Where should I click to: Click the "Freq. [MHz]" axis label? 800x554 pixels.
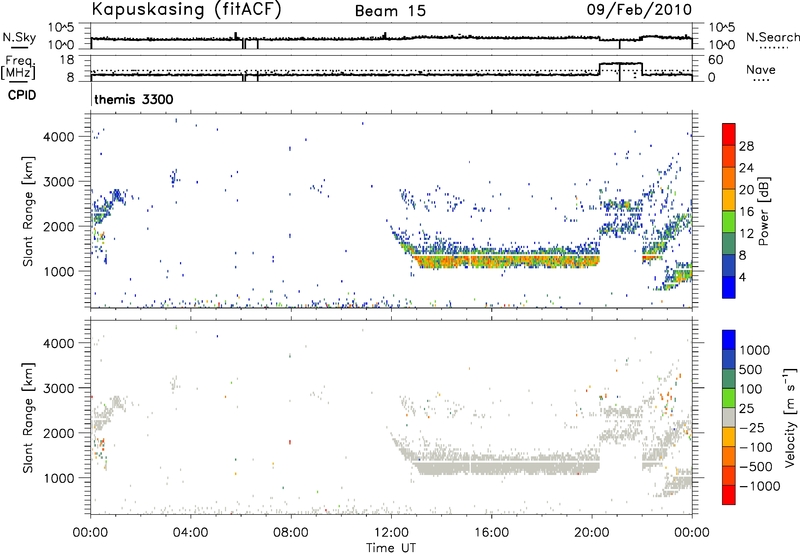19,68
